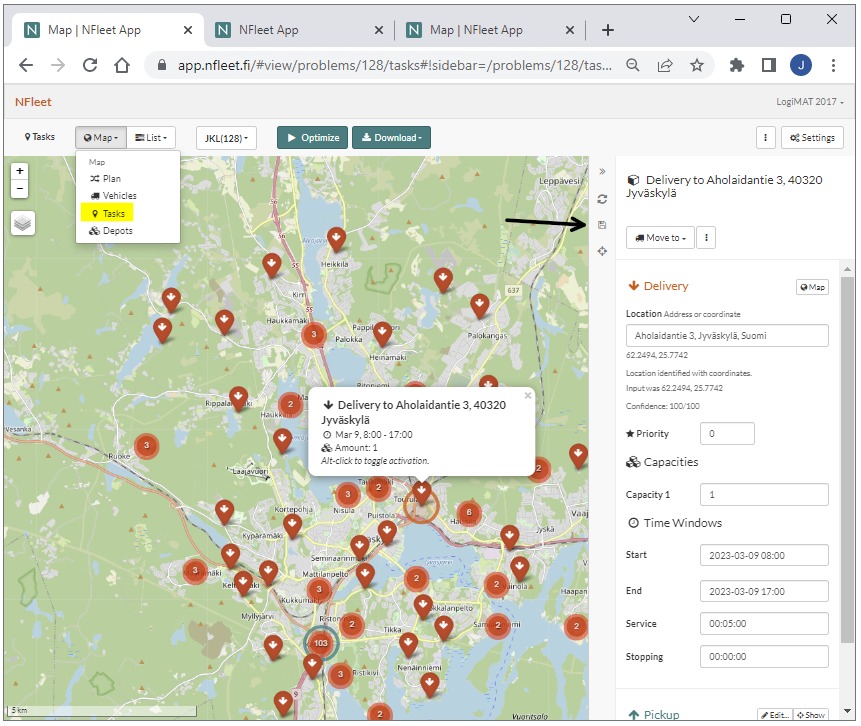
Task: Open toolbar three-dot menu next to Settings
Action: [x=765, y=138]
